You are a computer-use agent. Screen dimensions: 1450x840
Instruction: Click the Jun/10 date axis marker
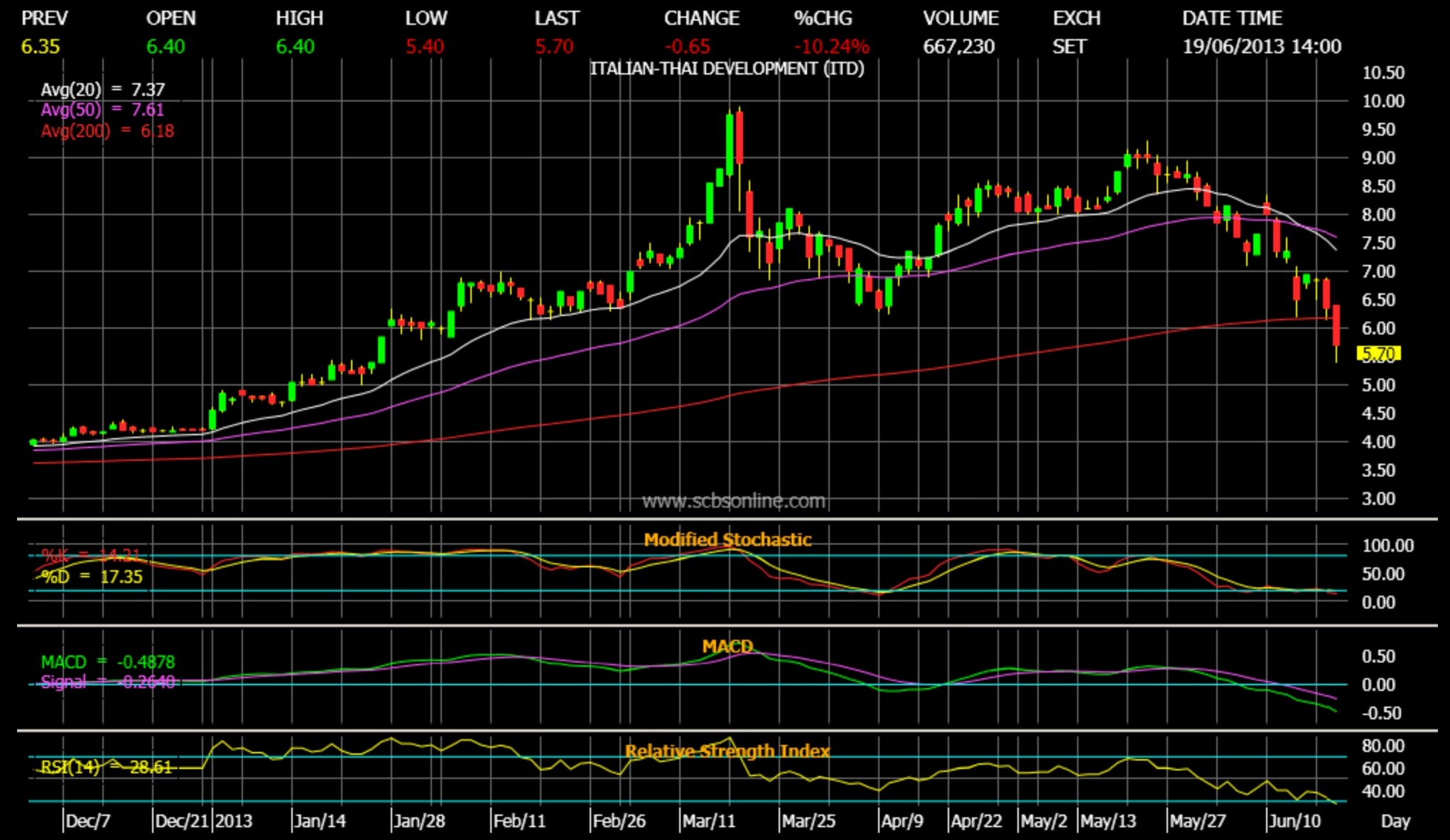pos(1294,822)
